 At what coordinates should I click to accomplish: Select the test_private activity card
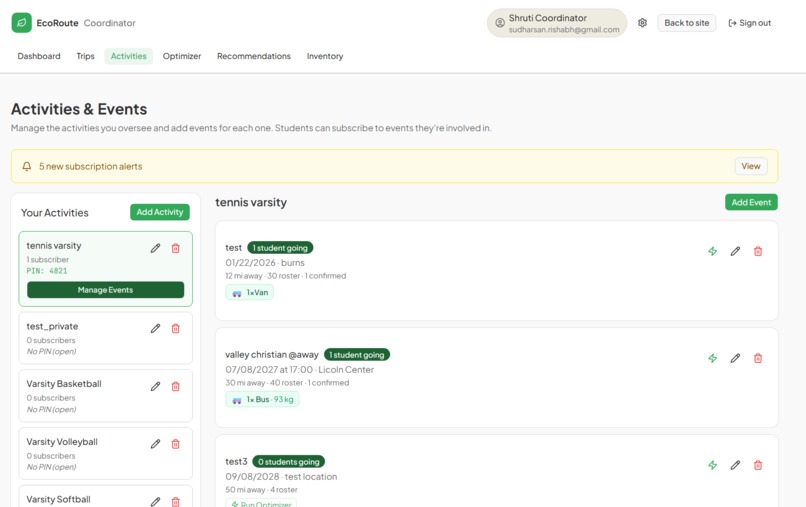pos(105,338)
